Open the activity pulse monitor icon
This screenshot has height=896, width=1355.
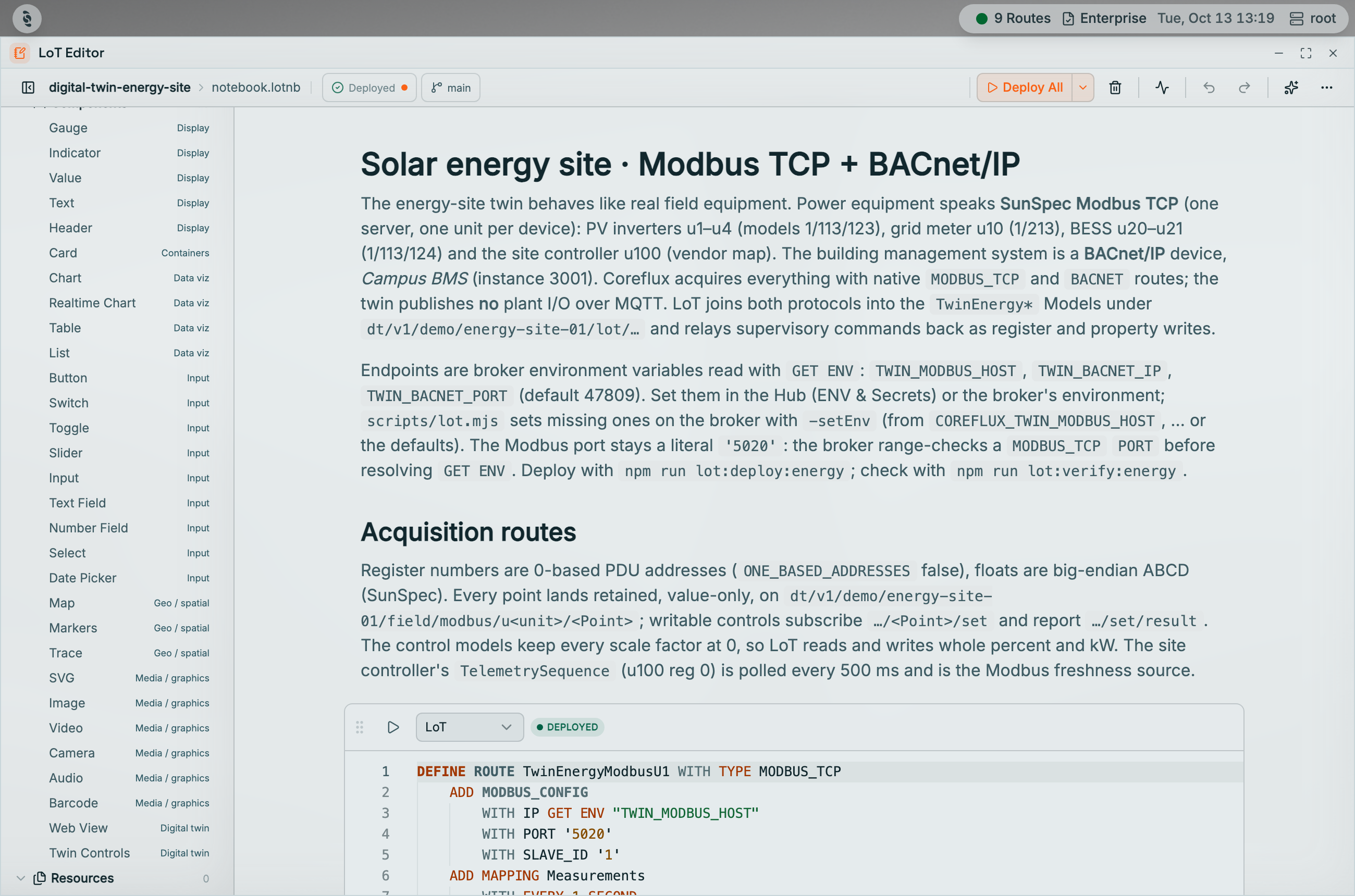point(1162,88)
